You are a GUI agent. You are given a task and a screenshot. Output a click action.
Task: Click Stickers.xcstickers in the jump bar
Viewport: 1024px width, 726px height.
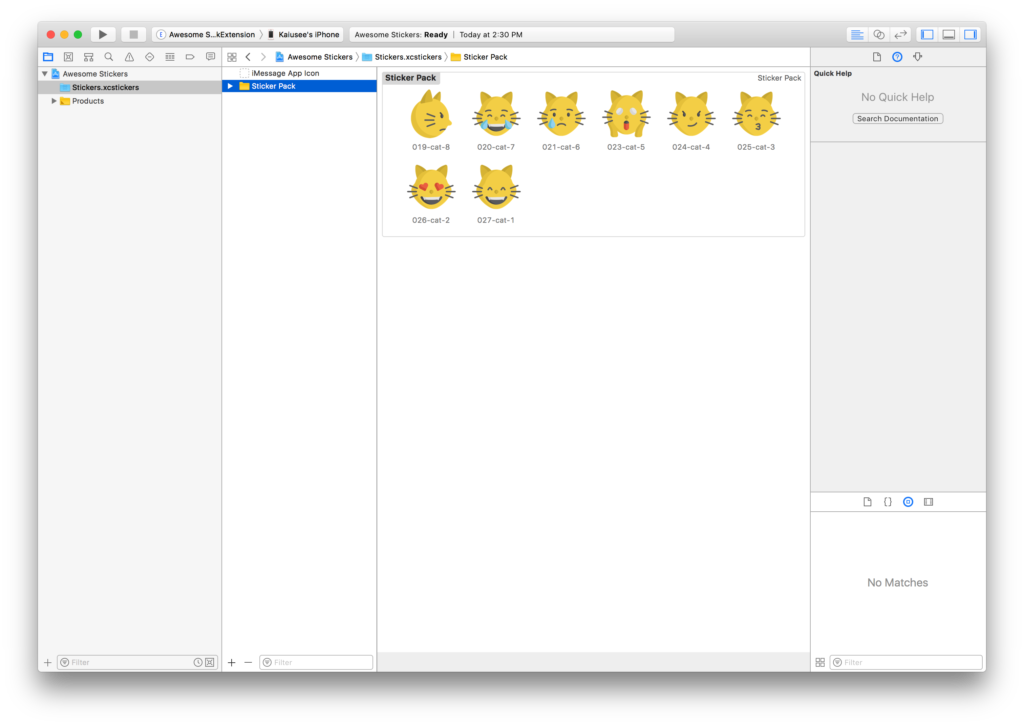pos(402,57)
